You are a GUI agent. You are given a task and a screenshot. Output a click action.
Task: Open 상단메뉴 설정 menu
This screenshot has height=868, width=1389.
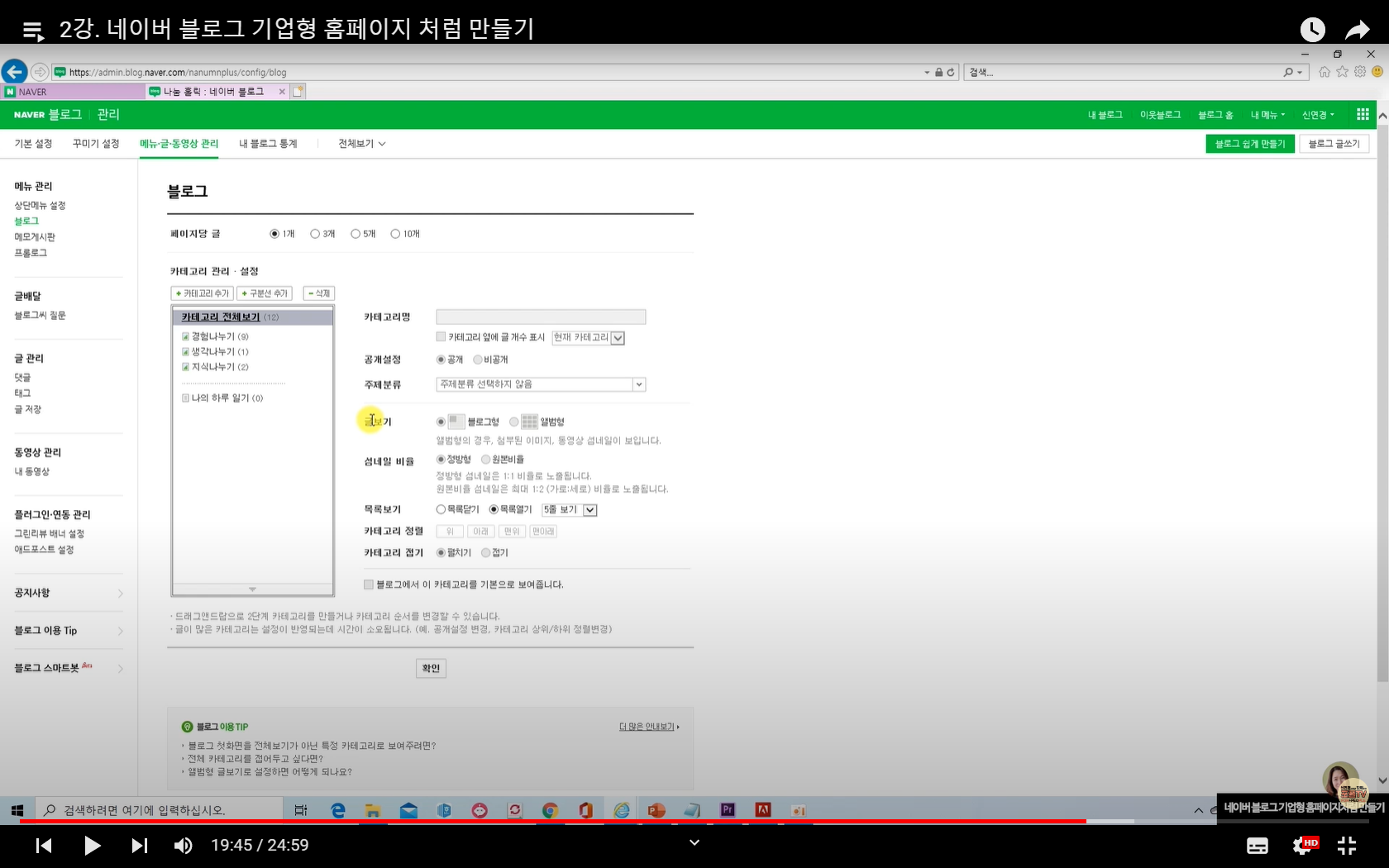(40, 206)
